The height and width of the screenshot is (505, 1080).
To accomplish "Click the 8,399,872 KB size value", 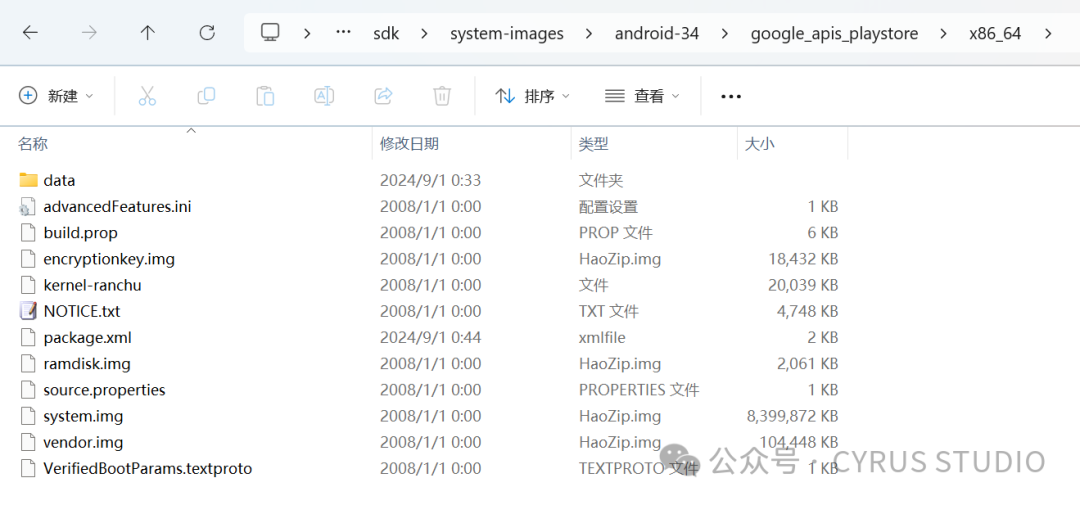I will (792, 416).
